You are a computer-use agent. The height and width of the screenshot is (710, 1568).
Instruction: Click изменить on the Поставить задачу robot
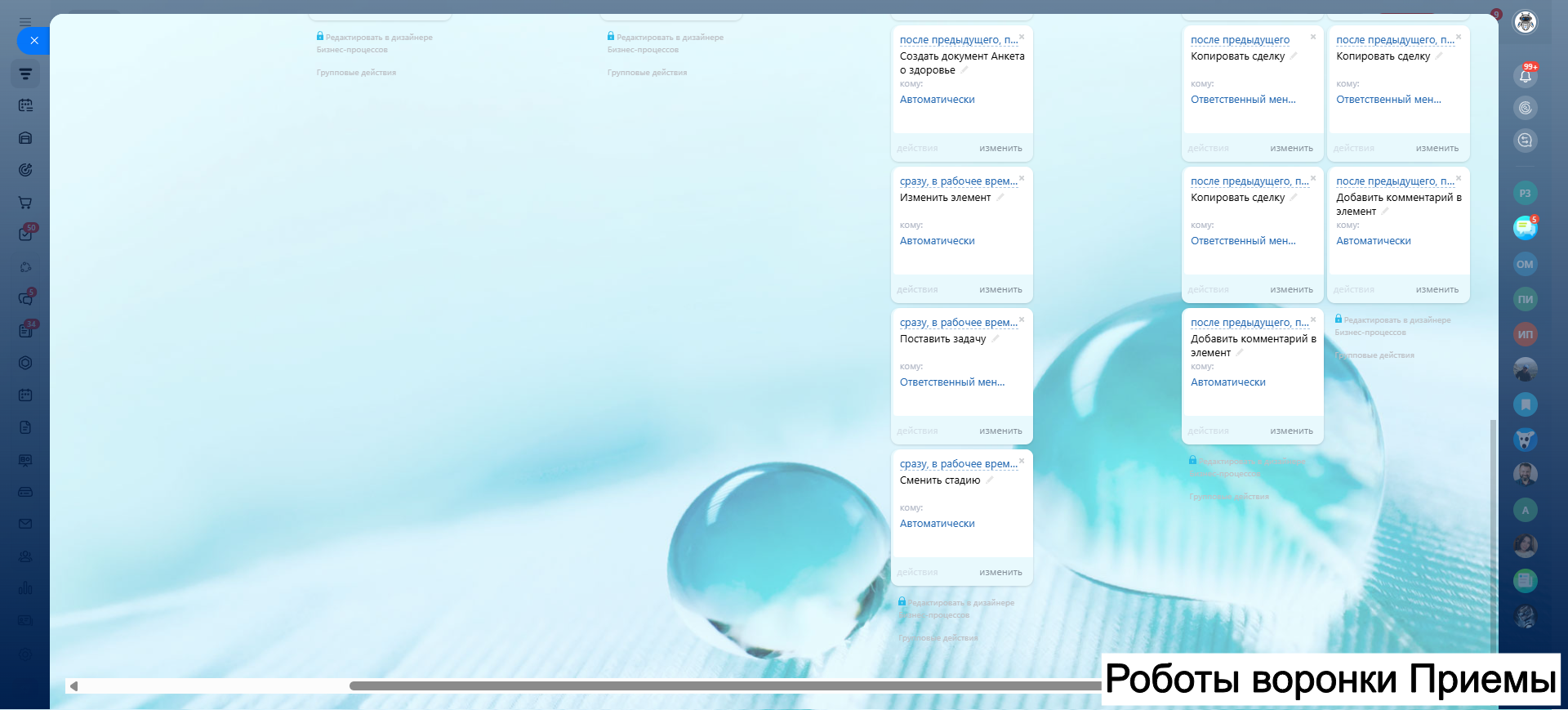pyautogui.click(x=1000, y=431)
